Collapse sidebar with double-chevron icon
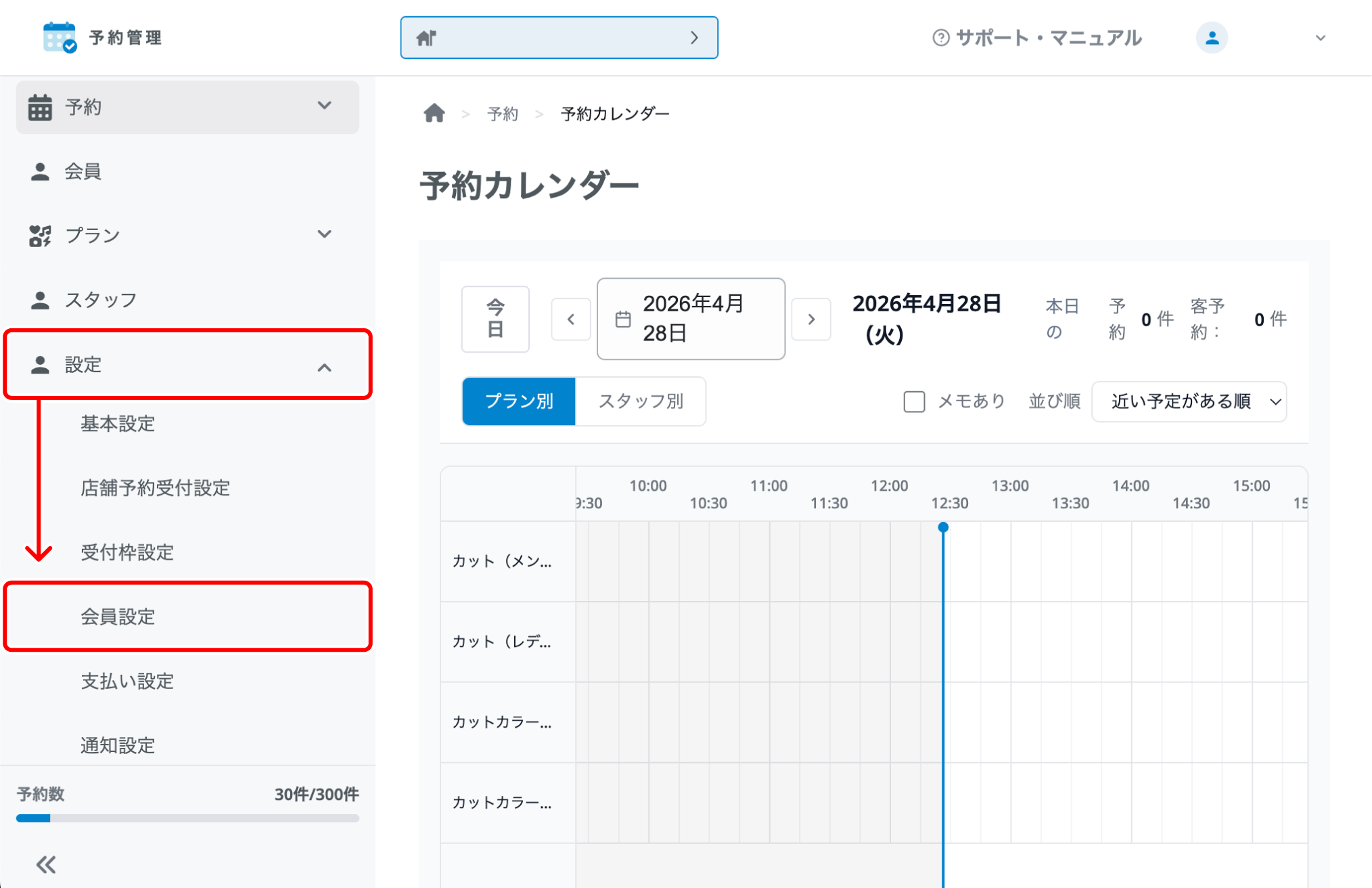Screen dimensions: 1372x888 point(46,864)
